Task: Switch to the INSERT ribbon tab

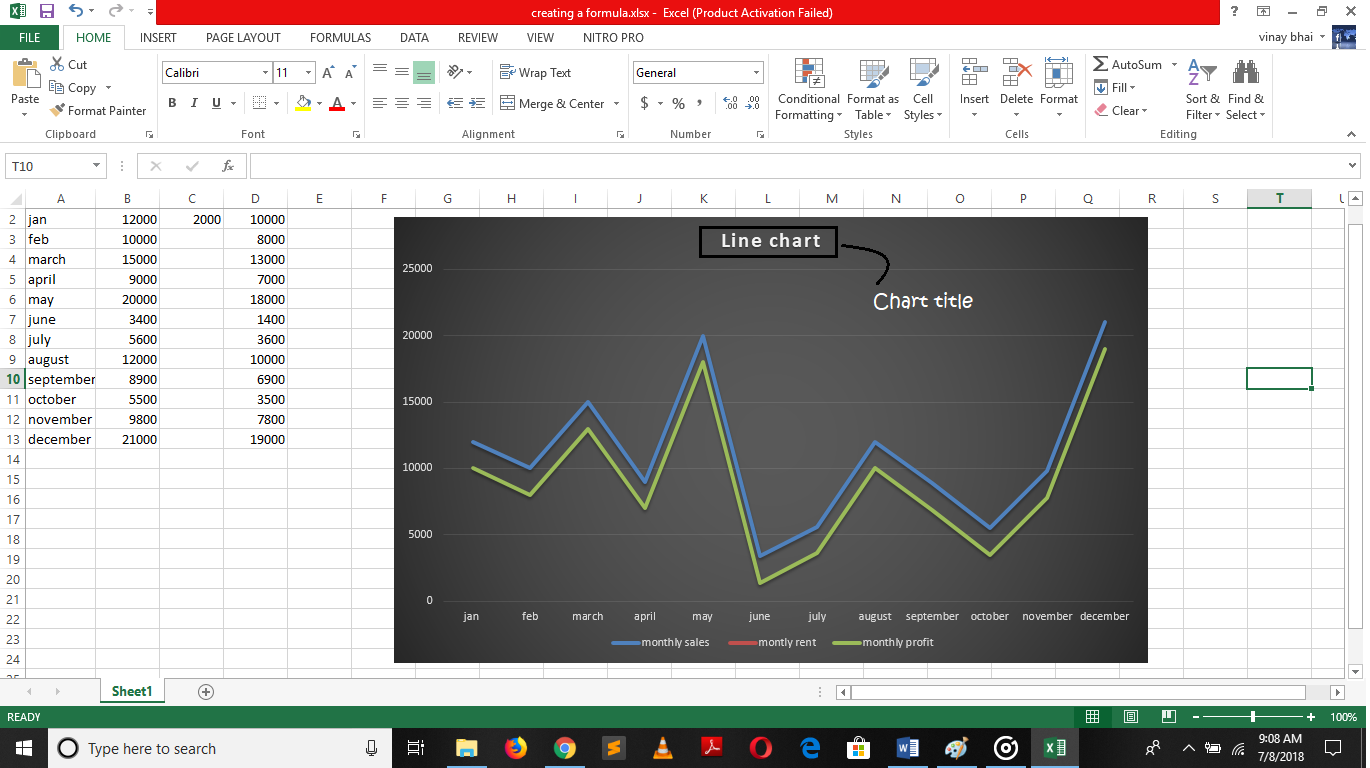Action: [158, 38]
